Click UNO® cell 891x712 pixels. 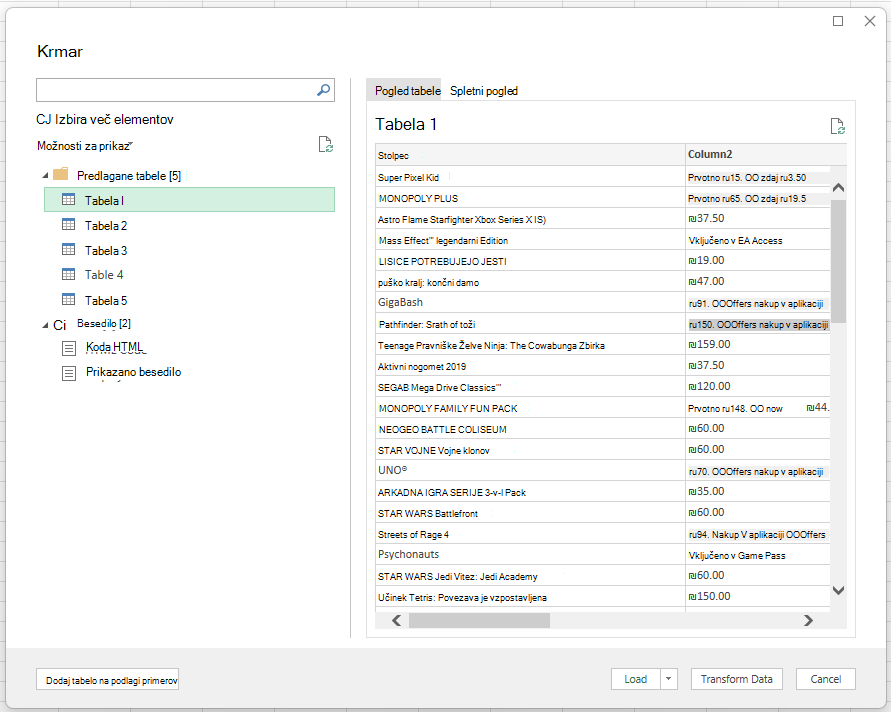coord(530,471)
